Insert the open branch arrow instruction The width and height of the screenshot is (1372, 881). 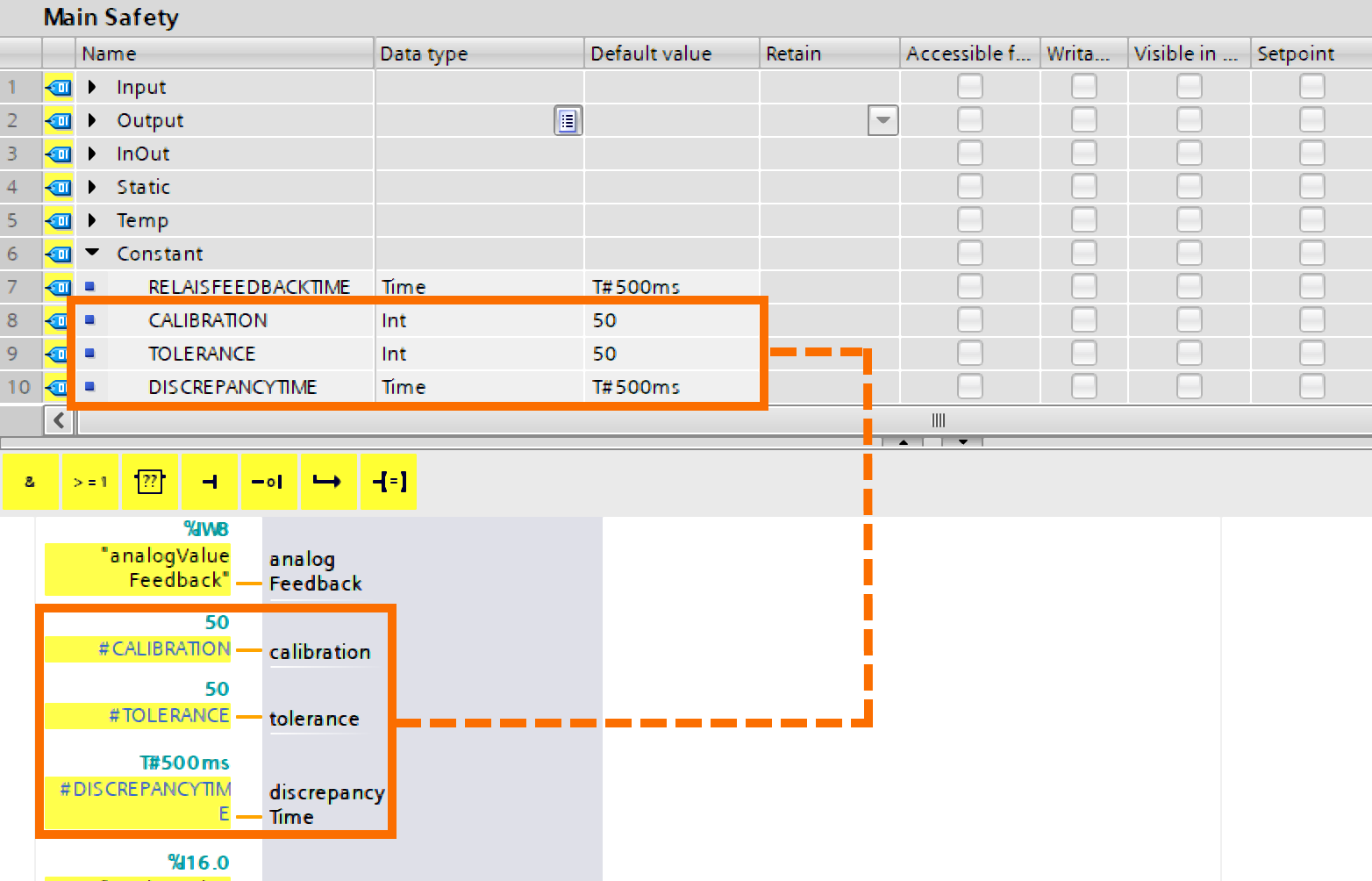tap(329, 482)
